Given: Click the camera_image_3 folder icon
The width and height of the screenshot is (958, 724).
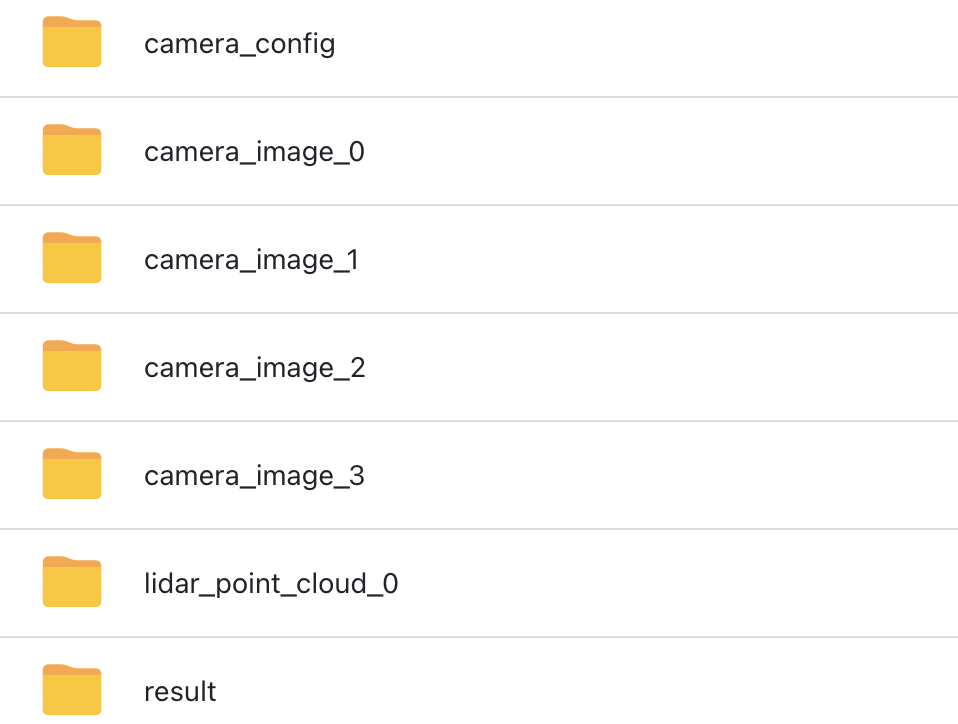Looking at the screenshot, I should (71, 474).
